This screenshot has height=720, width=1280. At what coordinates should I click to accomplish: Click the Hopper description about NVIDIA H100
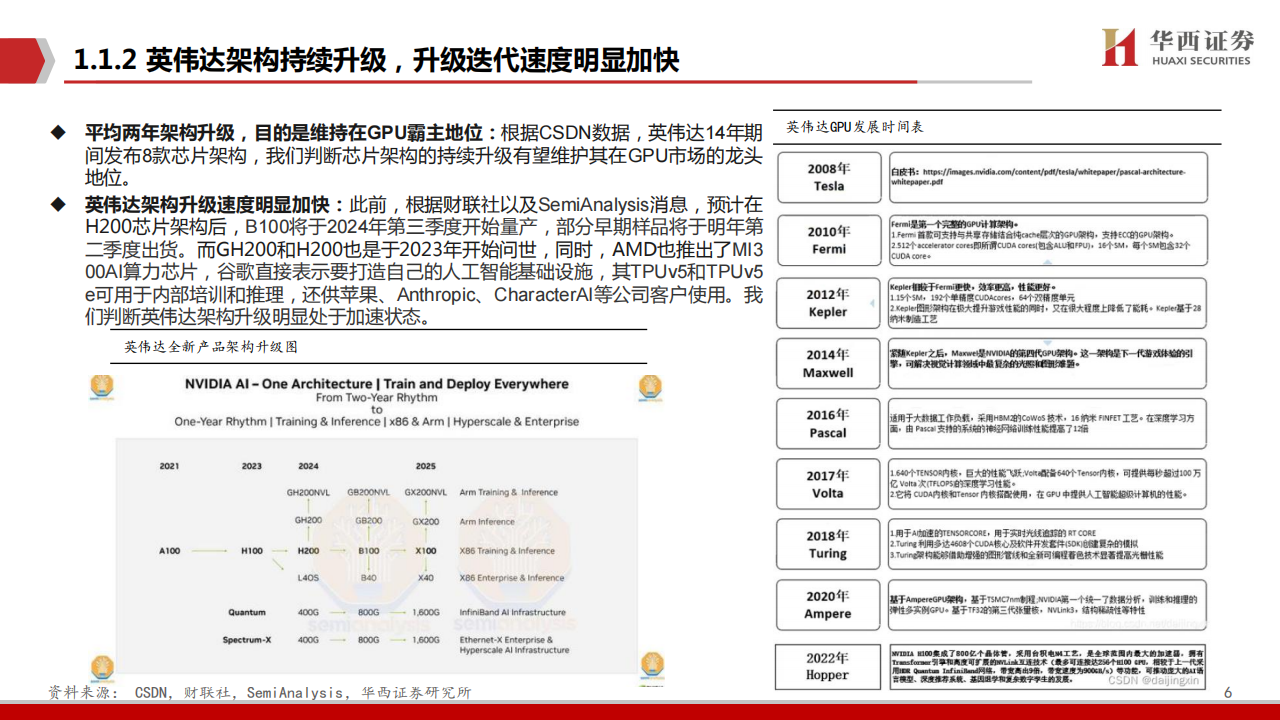click(1047, 666)
